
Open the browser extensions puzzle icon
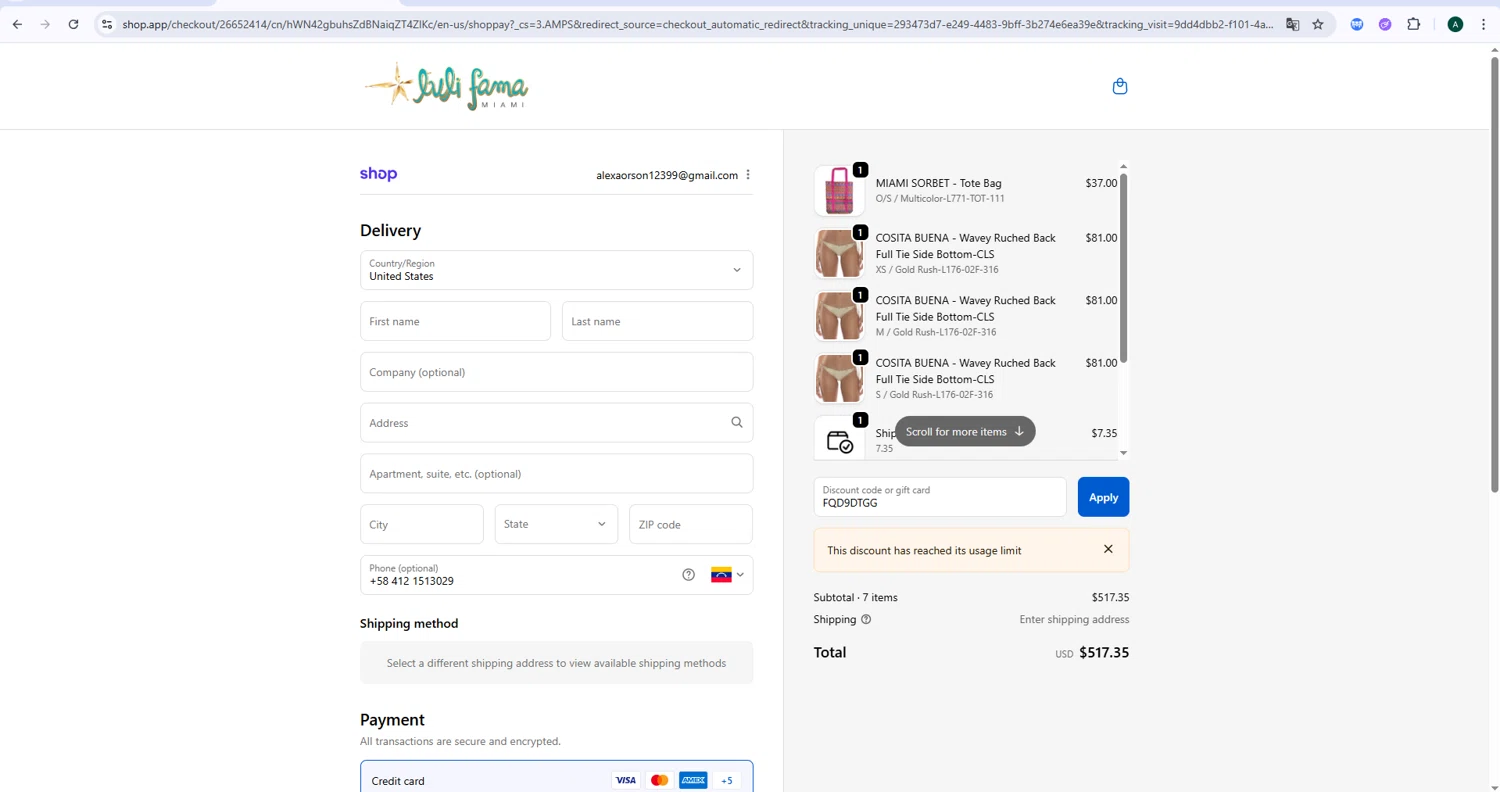1413,24
